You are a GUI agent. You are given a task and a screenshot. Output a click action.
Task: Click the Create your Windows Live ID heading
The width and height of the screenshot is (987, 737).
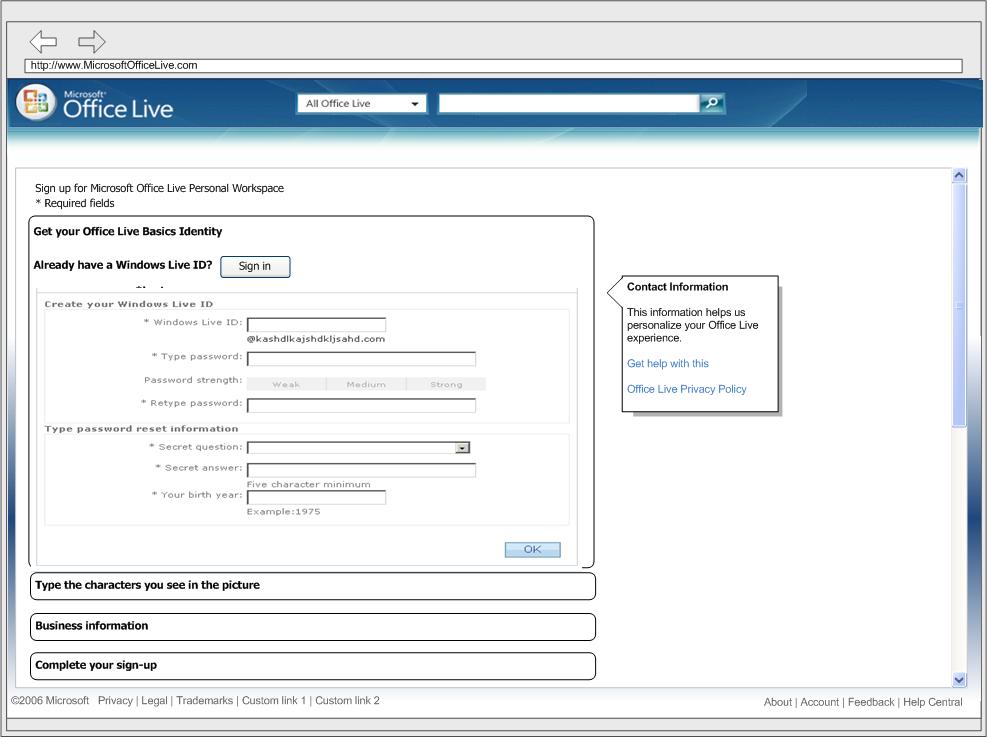tap(128, 305)
